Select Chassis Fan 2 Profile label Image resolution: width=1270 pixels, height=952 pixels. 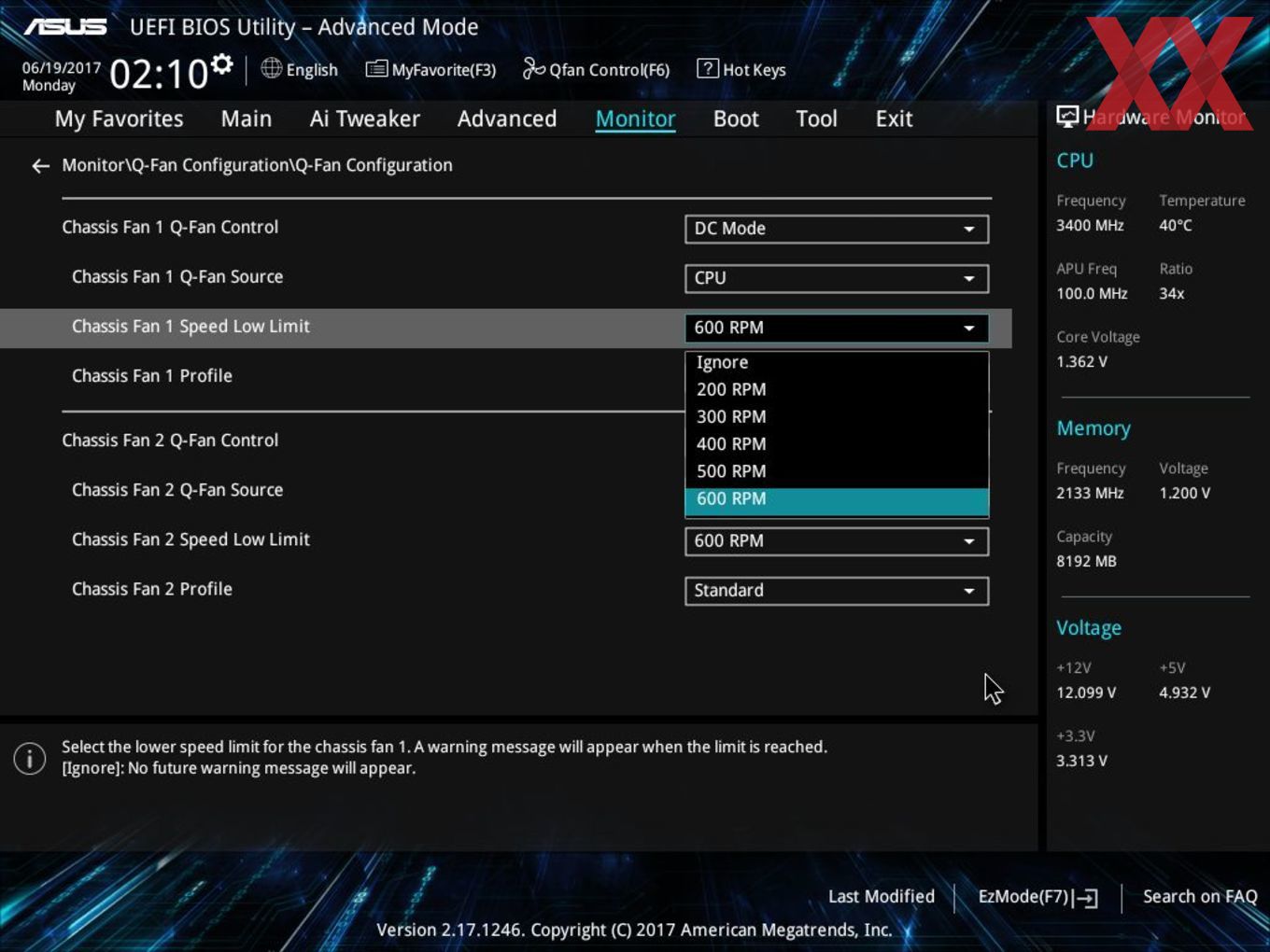[x=152, y=589]
